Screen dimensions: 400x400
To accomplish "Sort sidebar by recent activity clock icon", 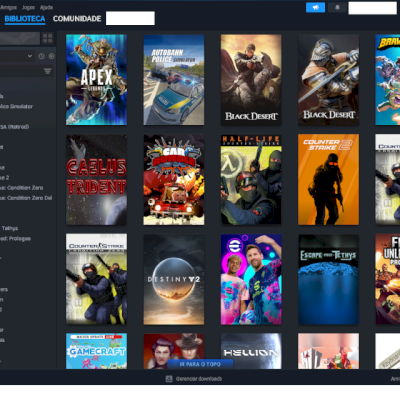I will (41, 56).
